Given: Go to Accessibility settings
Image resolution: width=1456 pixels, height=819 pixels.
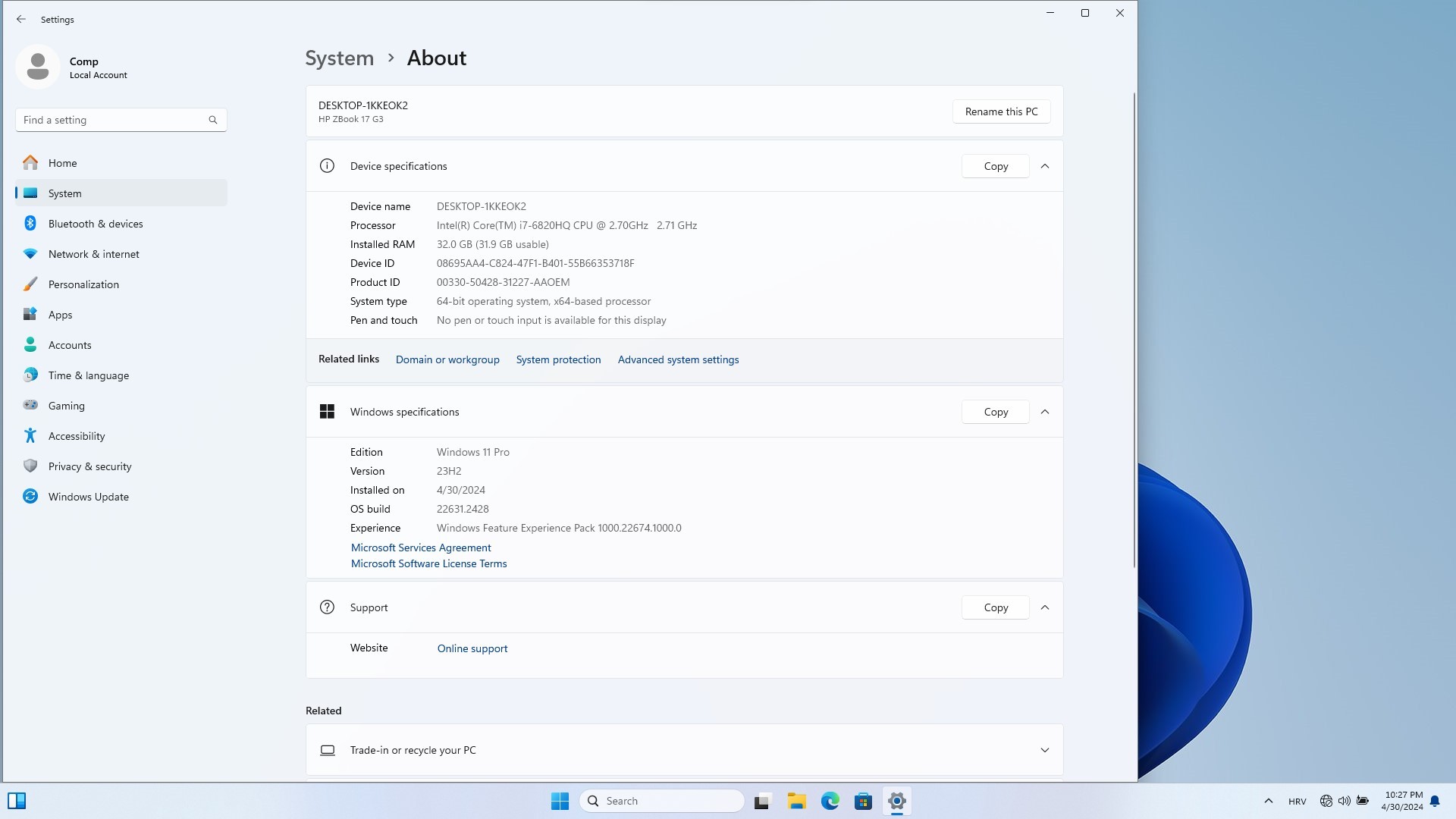Looking at the screenshot, I should tap(121, 436).
